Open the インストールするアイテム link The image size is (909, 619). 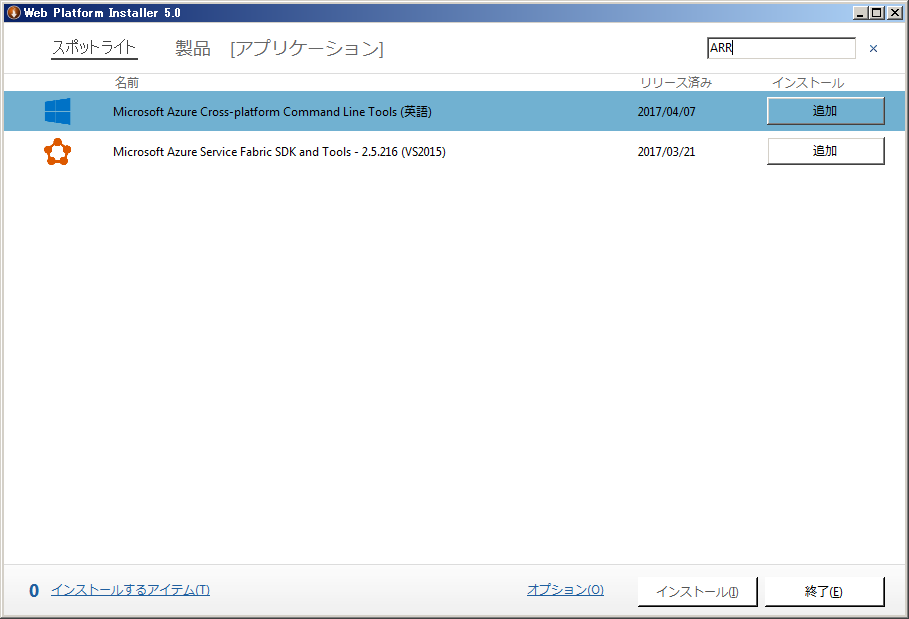pos(130,590)
